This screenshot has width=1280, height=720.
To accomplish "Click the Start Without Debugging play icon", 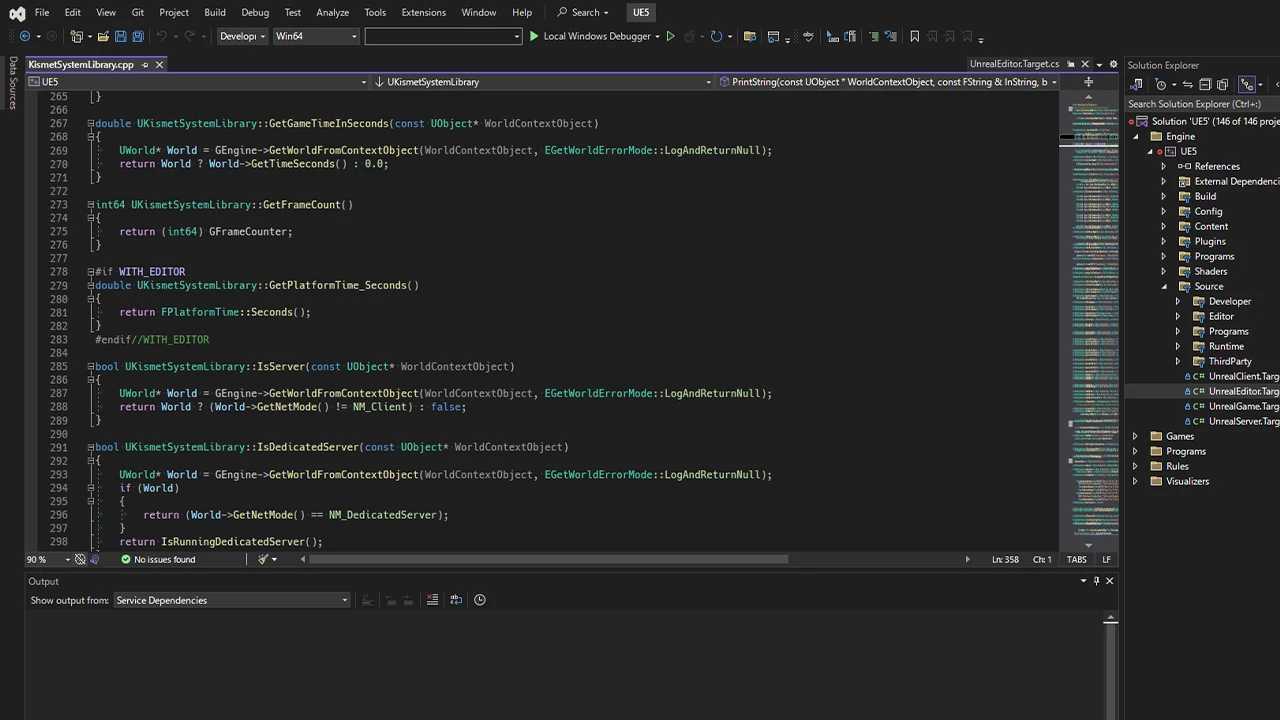I will [x=670, y=37].
